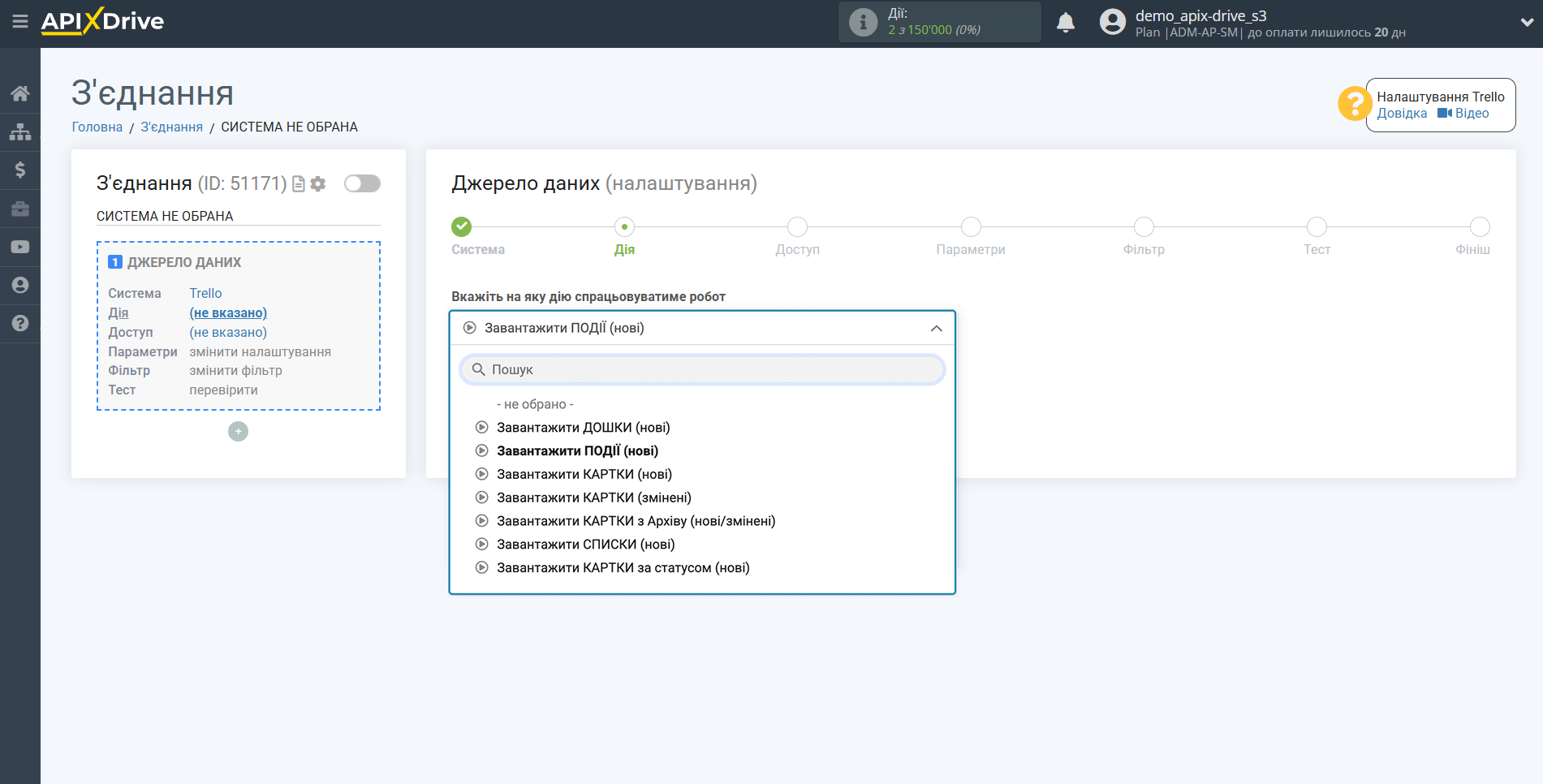Viewport: 1543px width, 784px height.
Task: Click the search magnifier icon
Action: 478,369
